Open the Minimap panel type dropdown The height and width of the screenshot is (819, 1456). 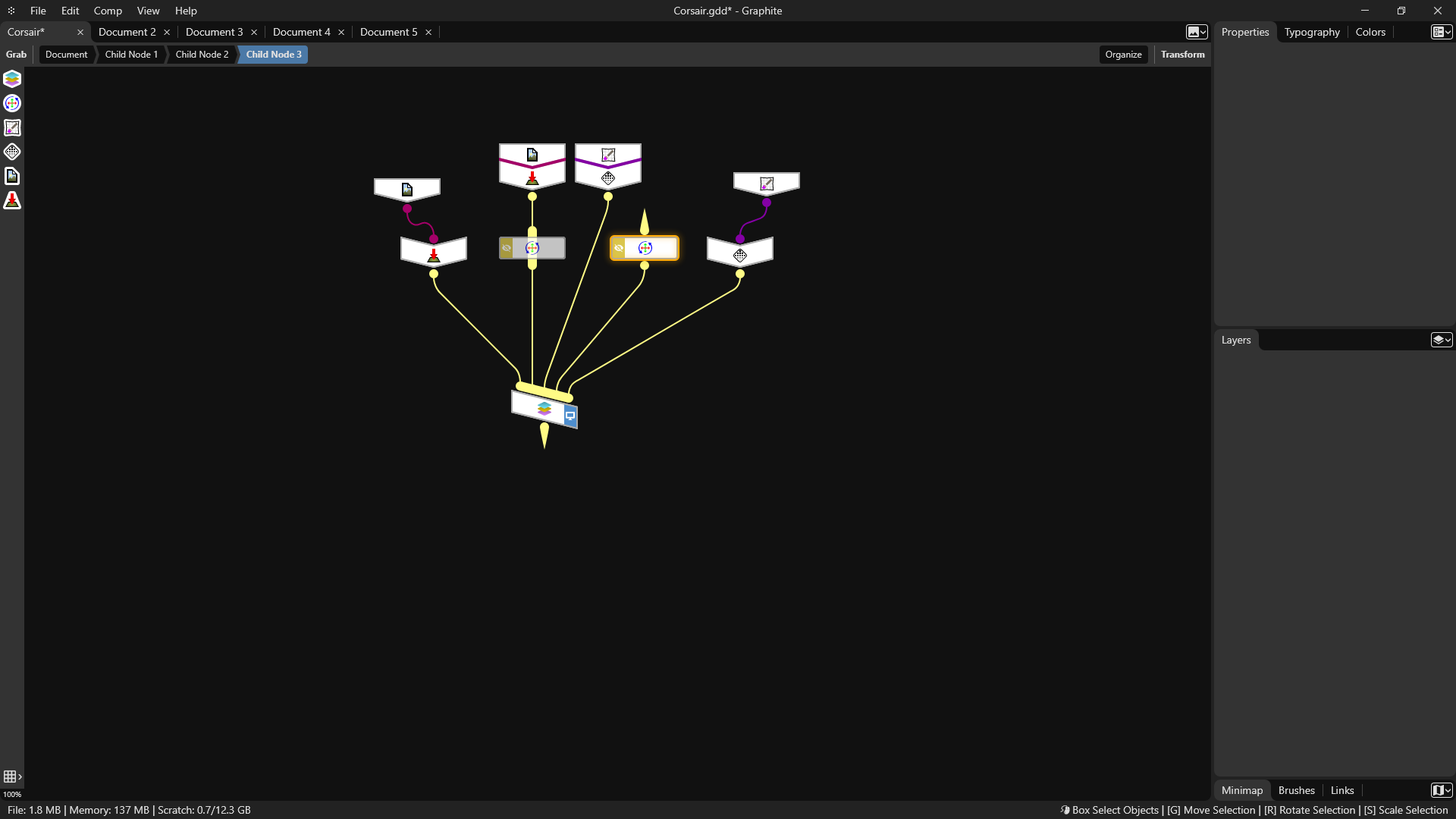click(1441, 790)
